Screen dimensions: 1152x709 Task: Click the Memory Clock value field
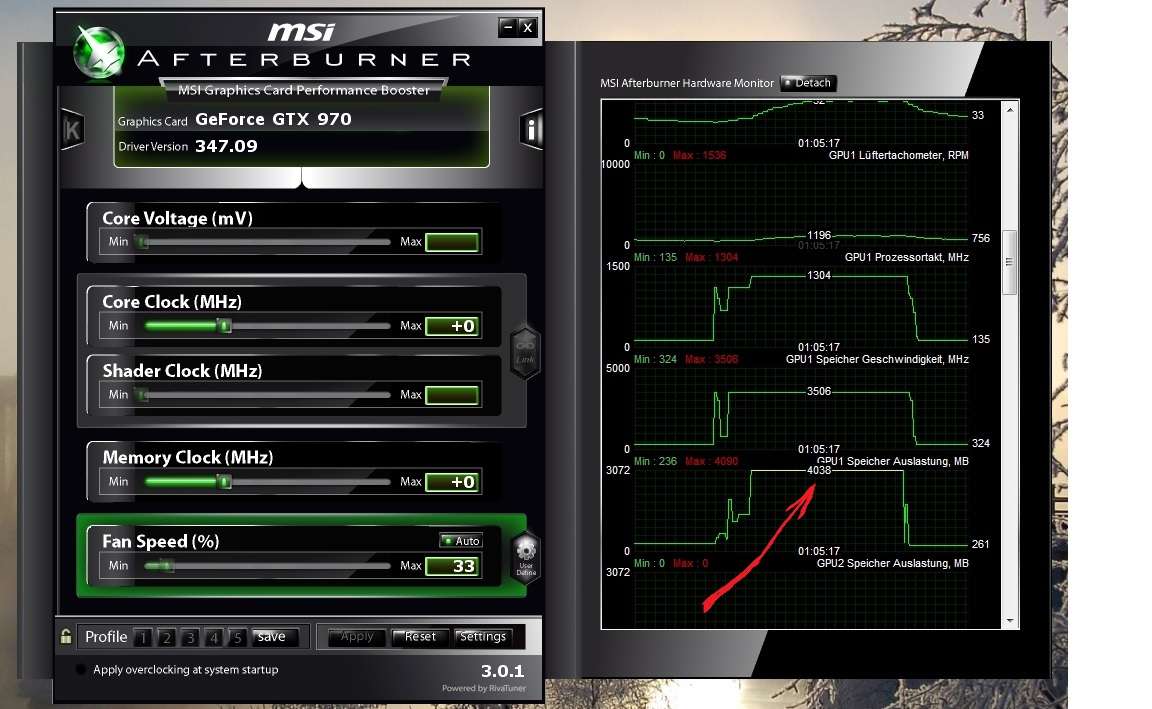(453, 482)
